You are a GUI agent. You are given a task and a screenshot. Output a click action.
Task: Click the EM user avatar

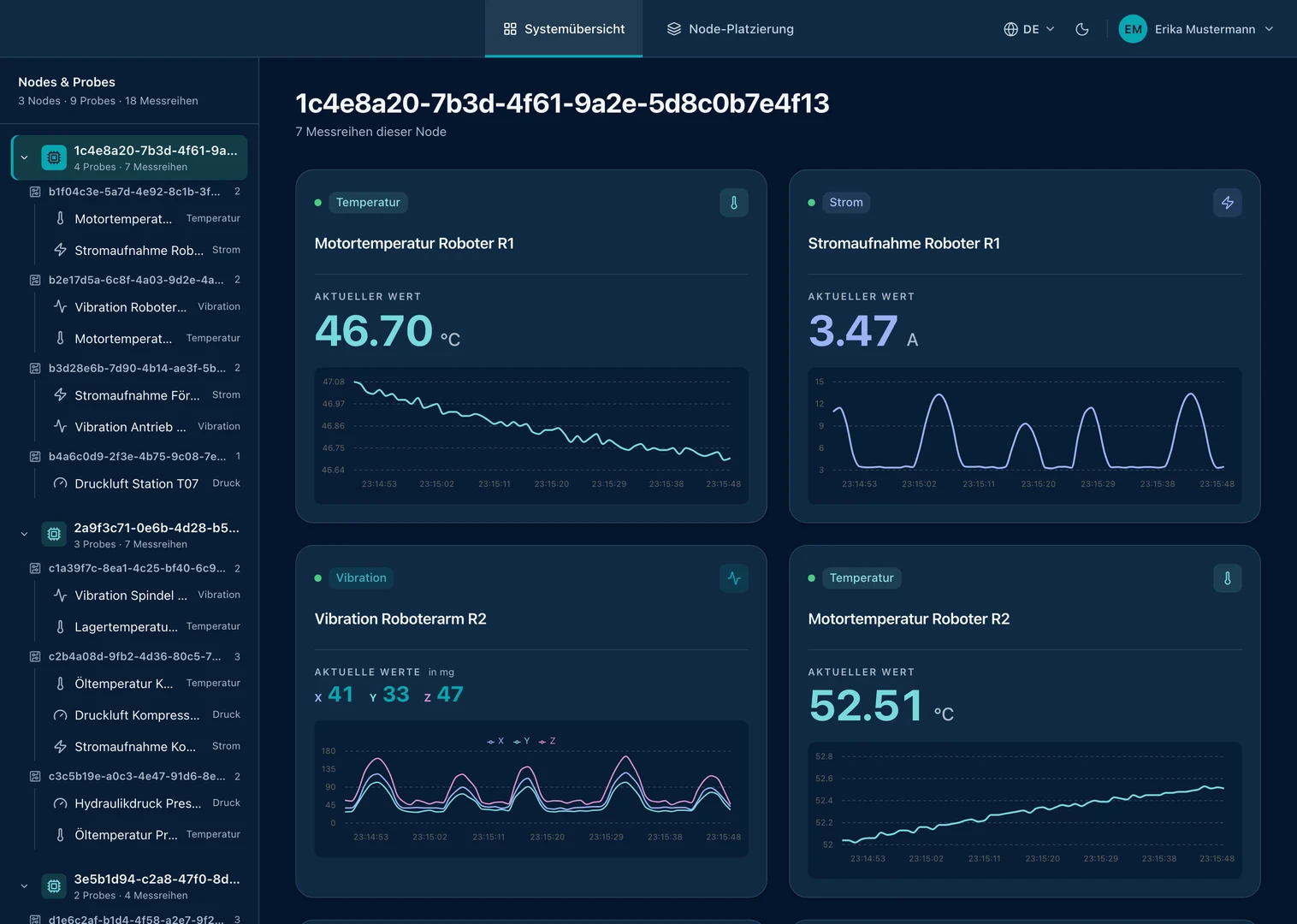click(1133, 29)
